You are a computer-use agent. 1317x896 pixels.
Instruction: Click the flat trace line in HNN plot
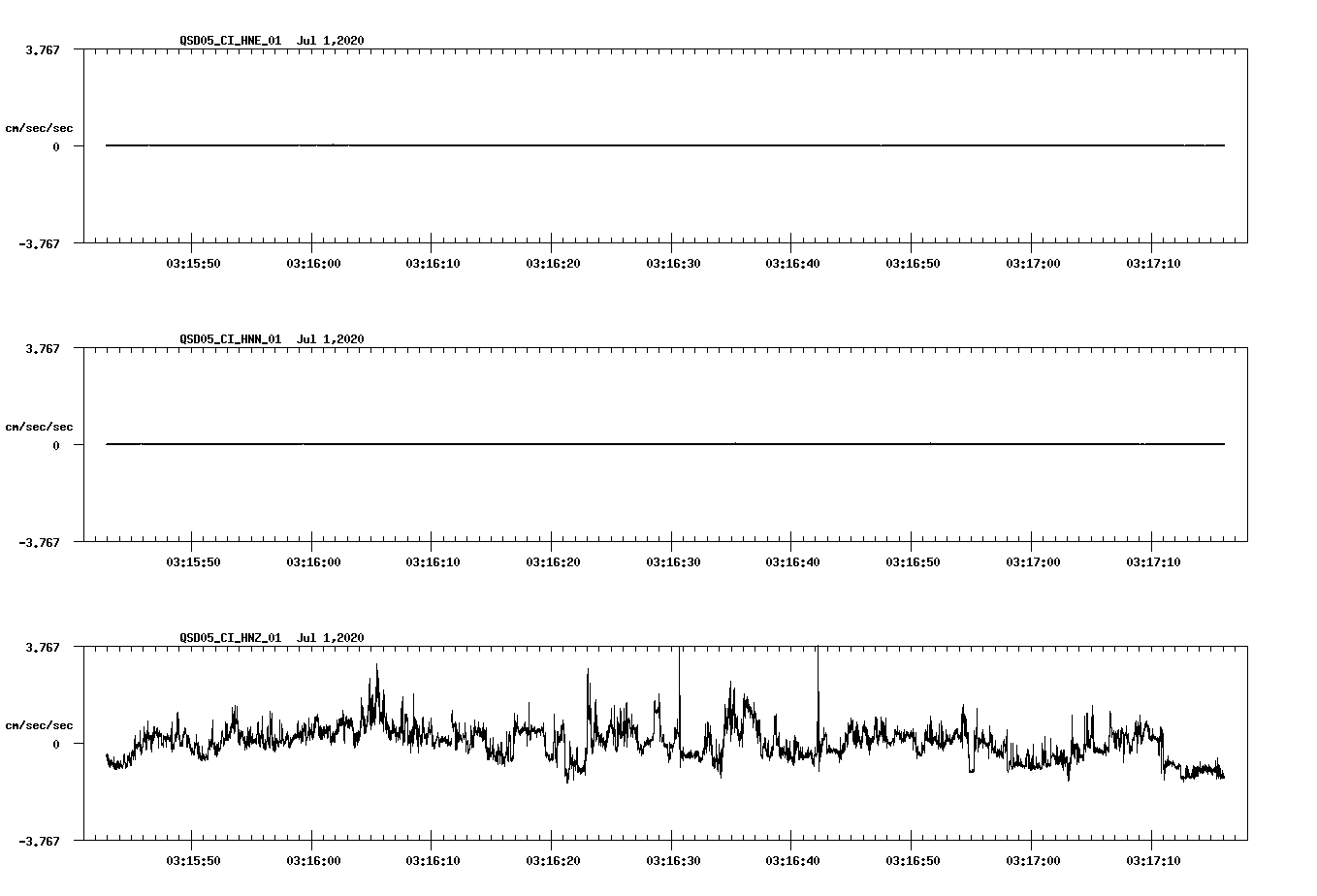coord(665,444)
